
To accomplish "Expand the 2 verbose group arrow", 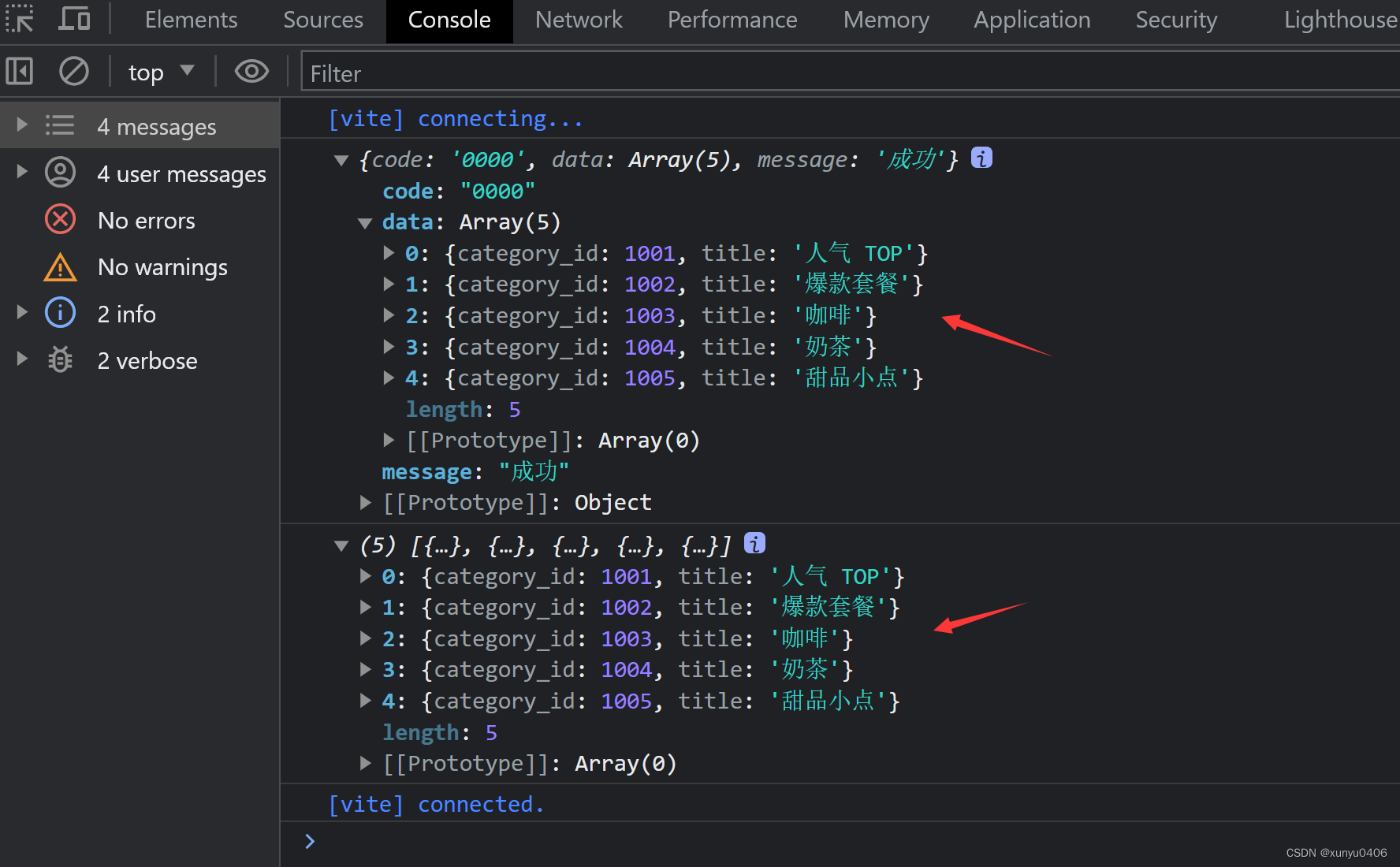I will click(22, 359).
